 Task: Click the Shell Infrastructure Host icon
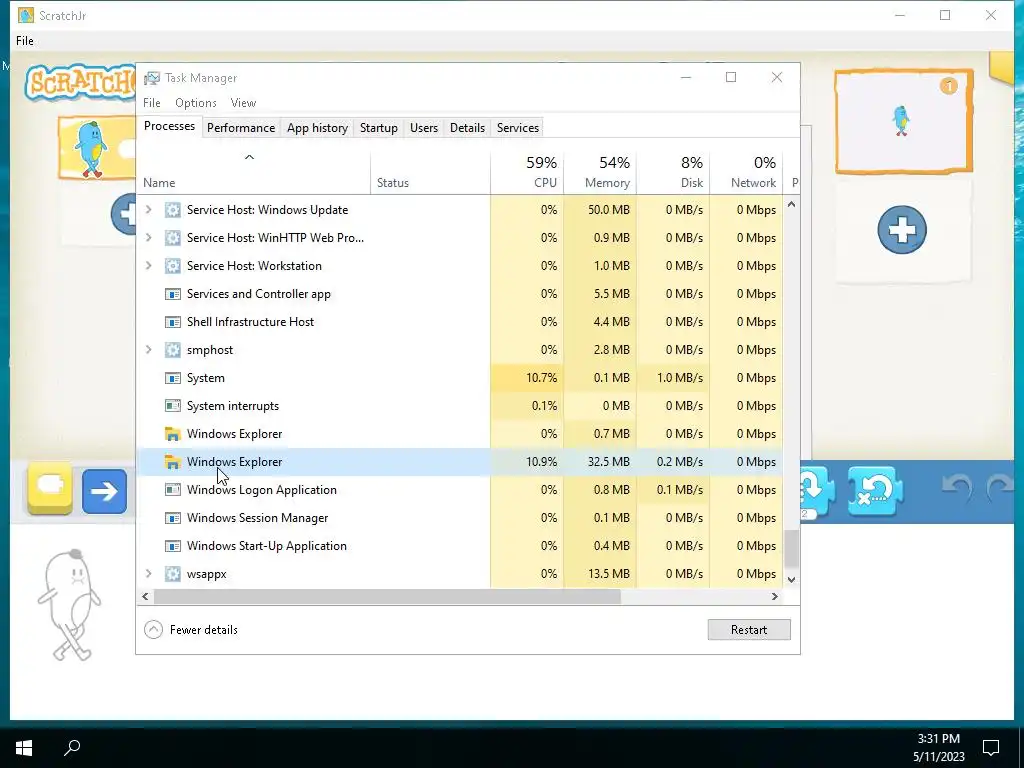(172, 322)
